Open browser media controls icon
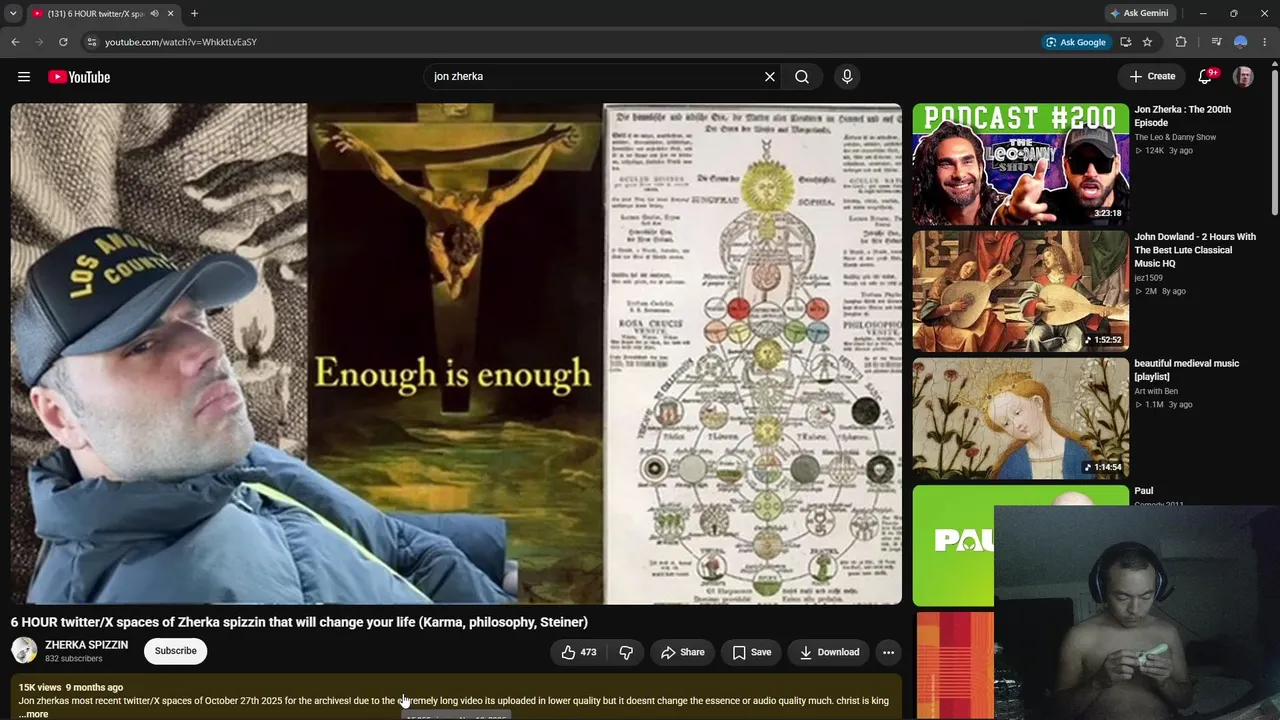The image size is (1280, 720). (x=1216, y=42)
